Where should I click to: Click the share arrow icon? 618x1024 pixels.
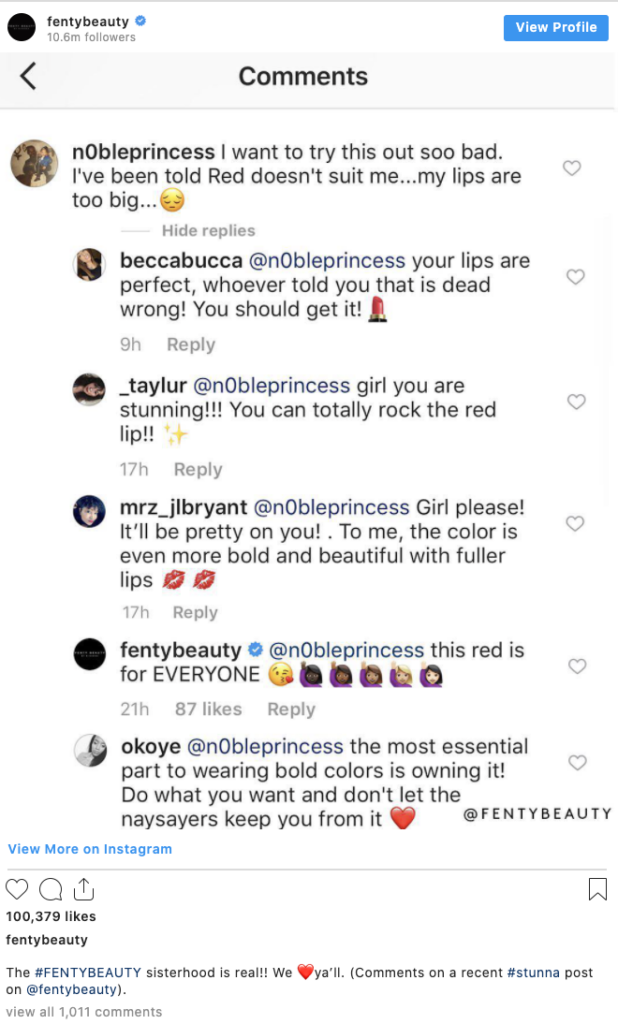click(x=85, y=888)
